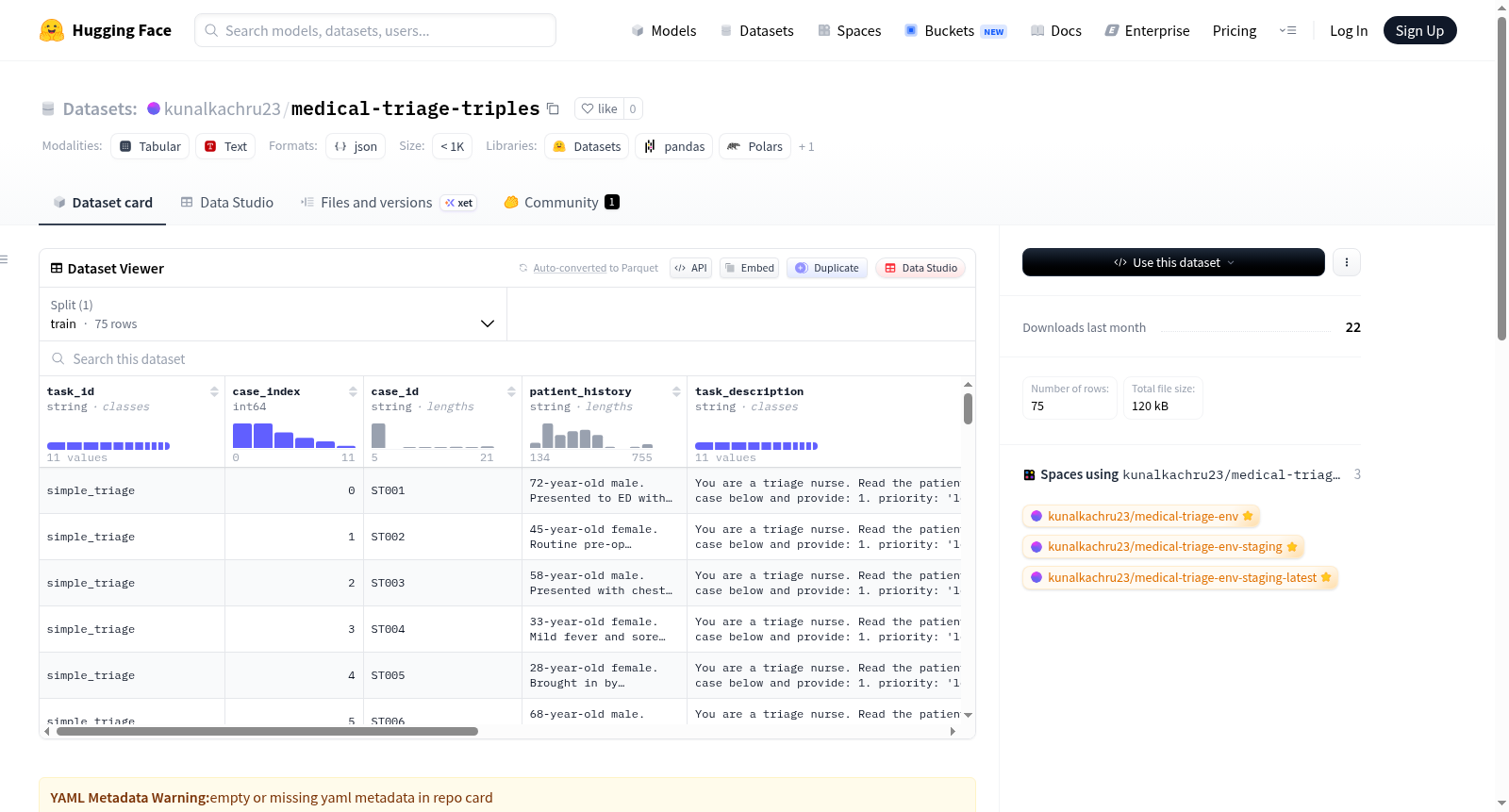Open Datasets in the top navigation
The height and width of the screenshot is (812, 1509).
tap(756, 31)
